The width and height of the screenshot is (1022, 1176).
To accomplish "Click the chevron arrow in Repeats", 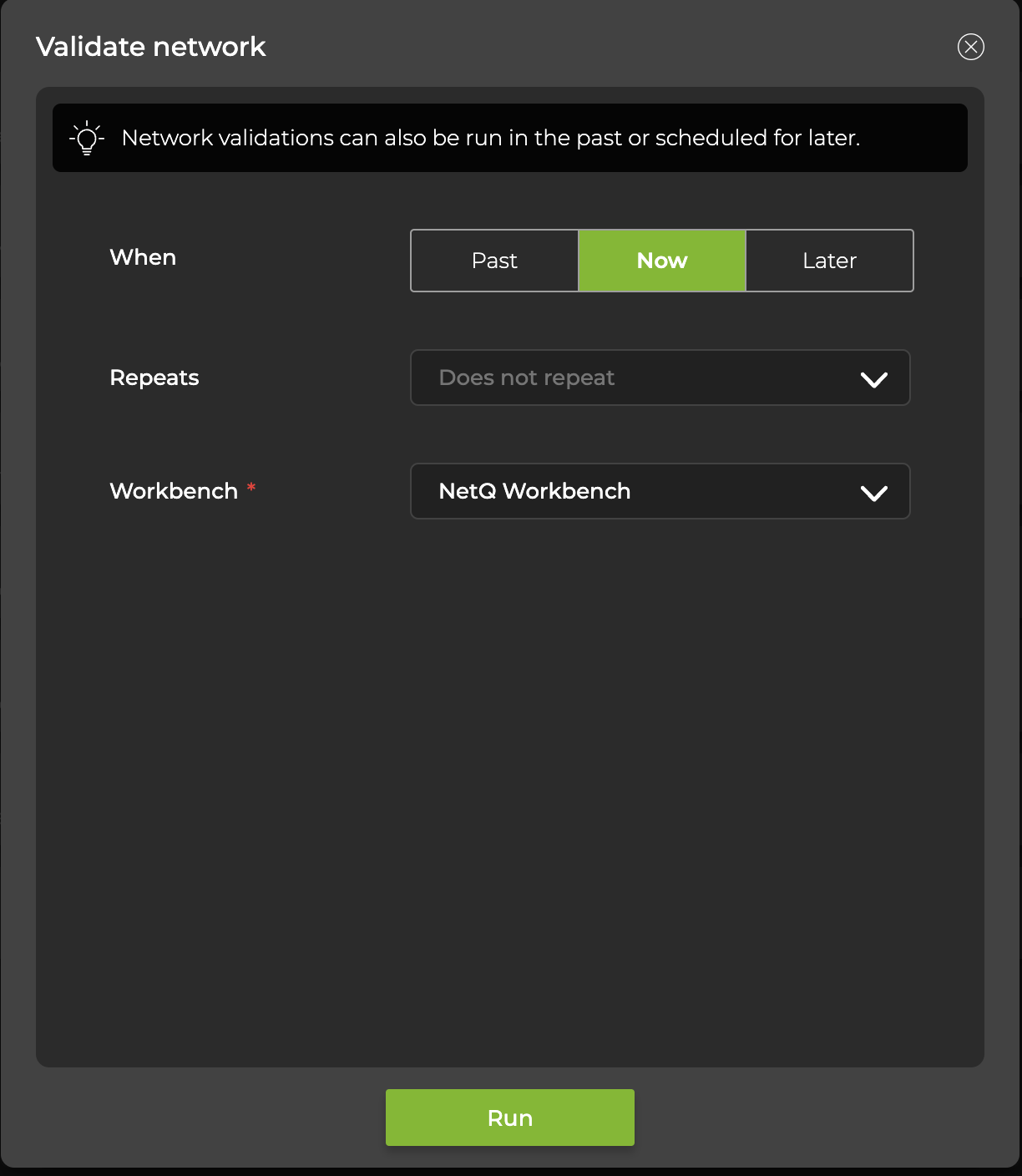I will pos(873,379).
